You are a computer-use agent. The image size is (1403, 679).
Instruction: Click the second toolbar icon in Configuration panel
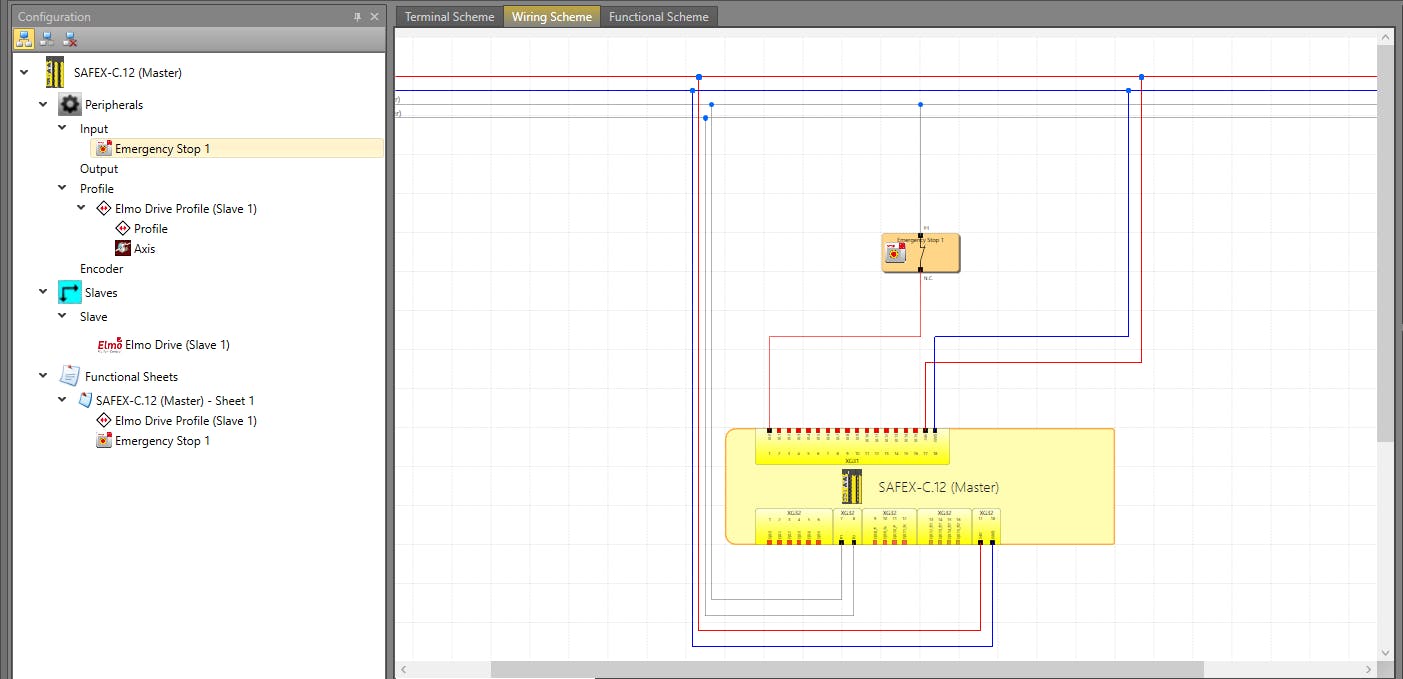47,39
